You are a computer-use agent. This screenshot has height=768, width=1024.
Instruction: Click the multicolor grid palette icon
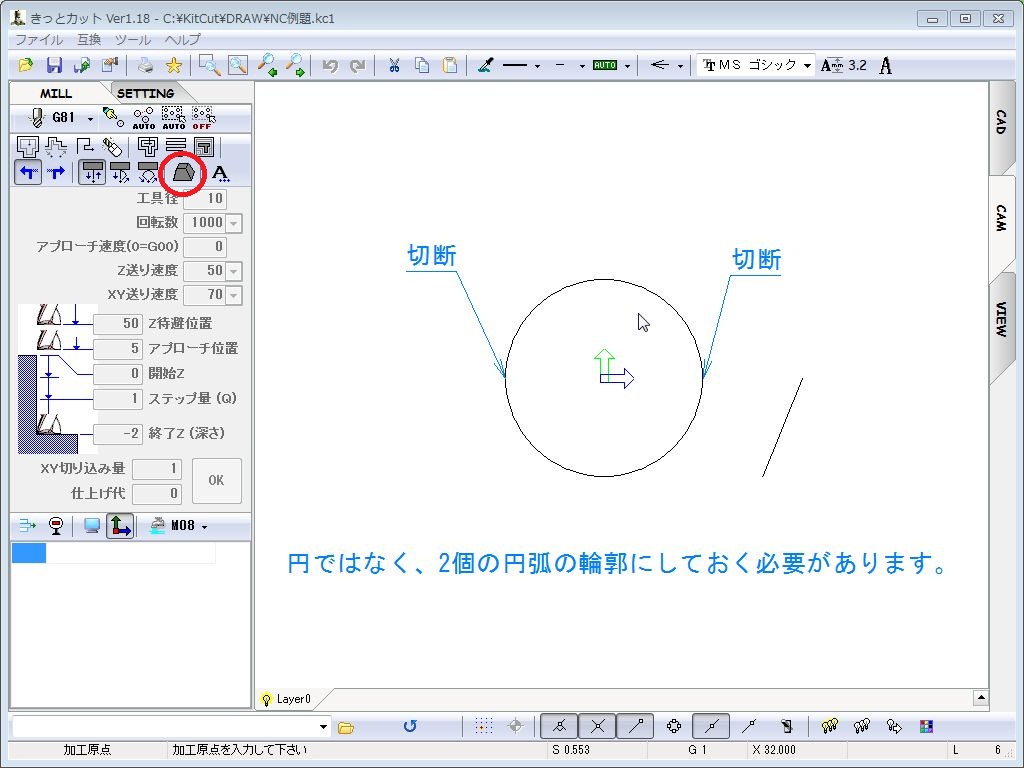926,726
